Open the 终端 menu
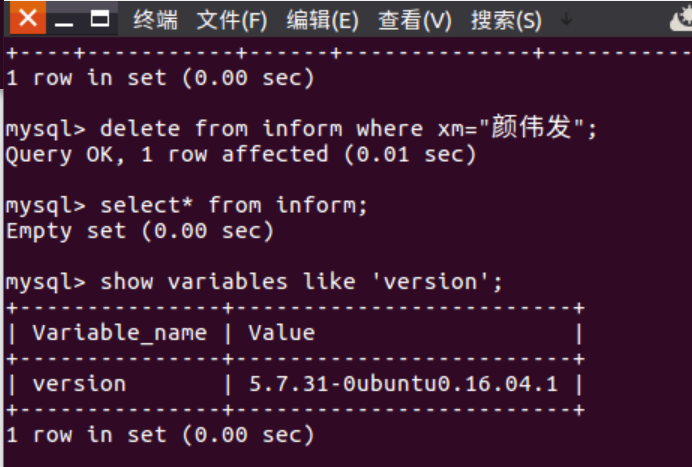 pyautogui.click(x=155, y=20)
